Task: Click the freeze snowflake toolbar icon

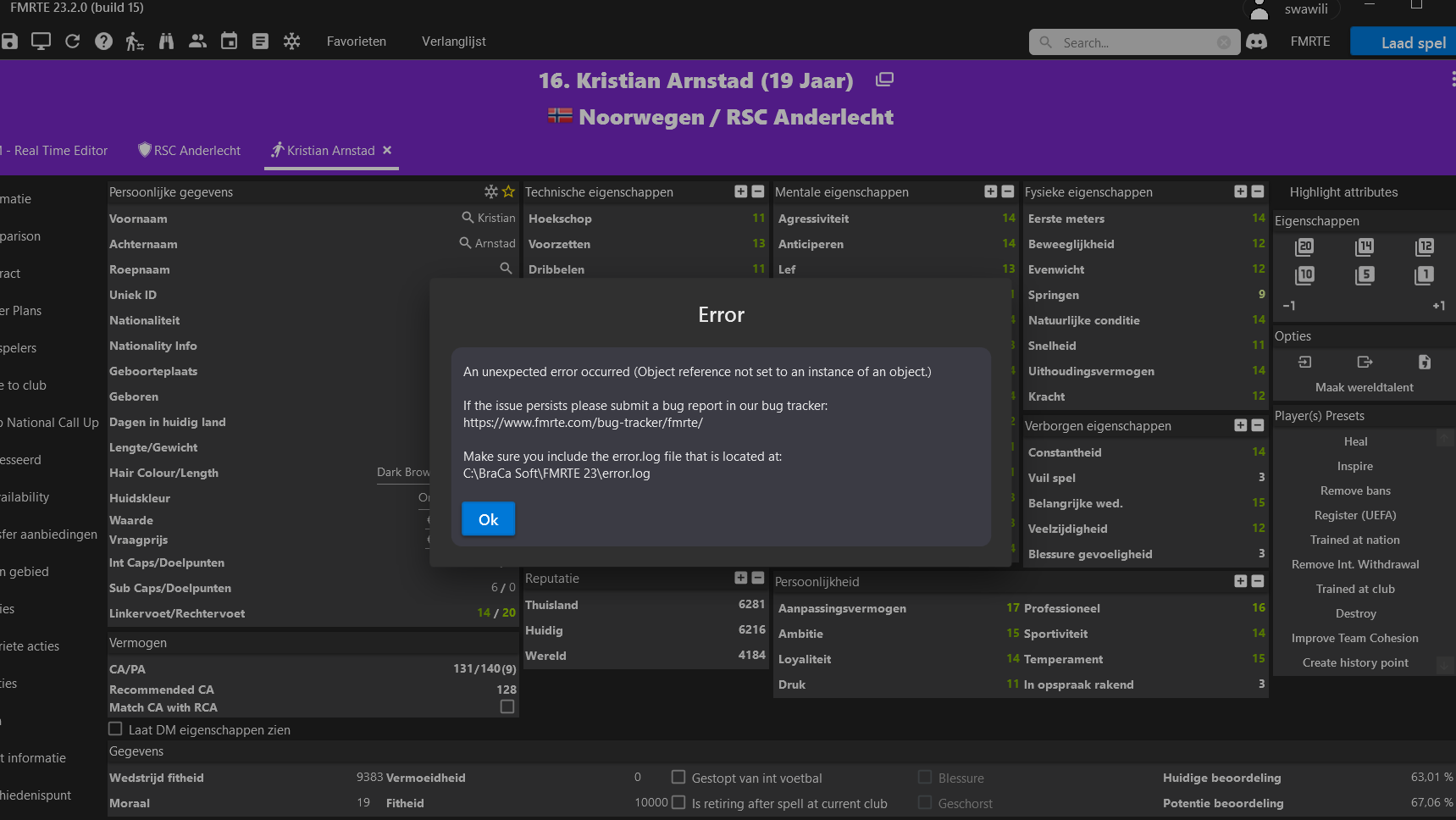Action: [x=291, y=42]
